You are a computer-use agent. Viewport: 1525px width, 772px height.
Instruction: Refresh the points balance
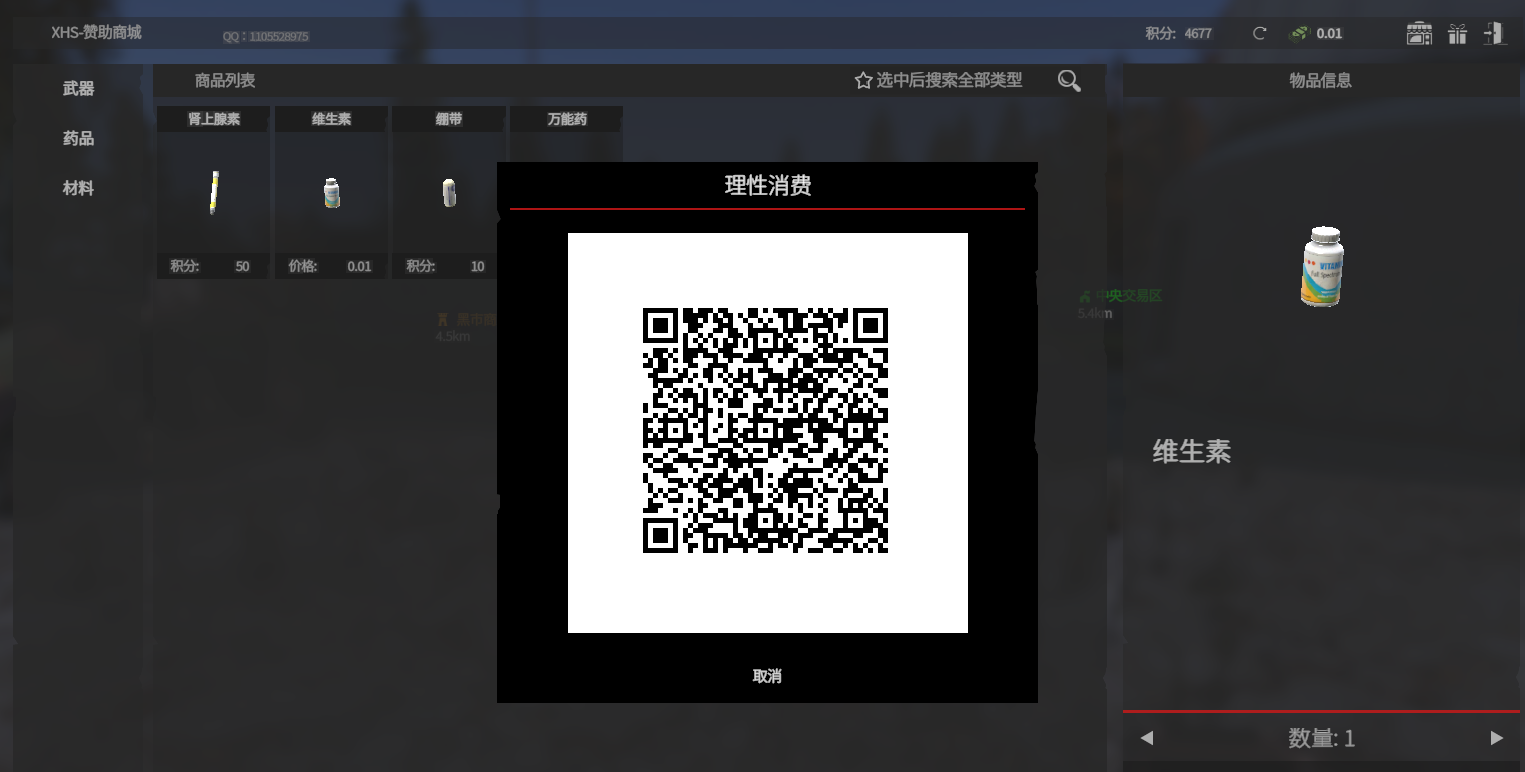tap(1259, 33)
